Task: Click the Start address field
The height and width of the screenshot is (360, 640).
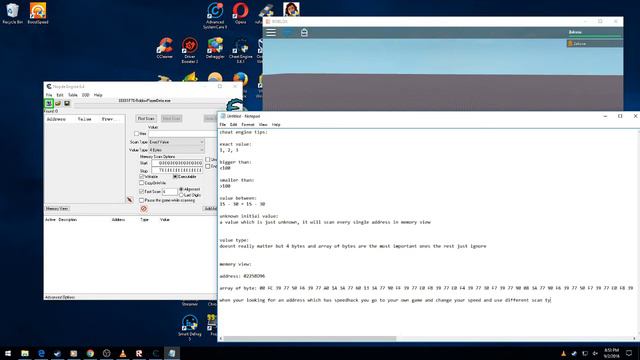Action: pyautogui.click(x=177, y=163)
